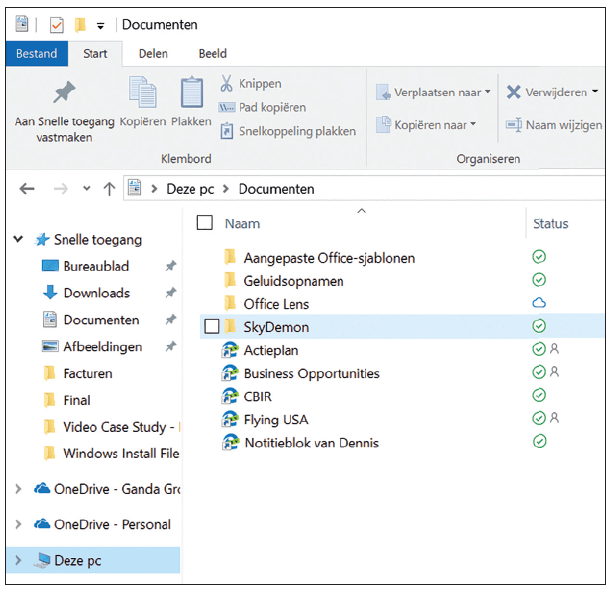Image resolution: width=613 pixels, height=592 pixels.
Task: Click the sync checkmark status for Geluidsopnamen
Action: pyautogui.click(x=539, y=280)
